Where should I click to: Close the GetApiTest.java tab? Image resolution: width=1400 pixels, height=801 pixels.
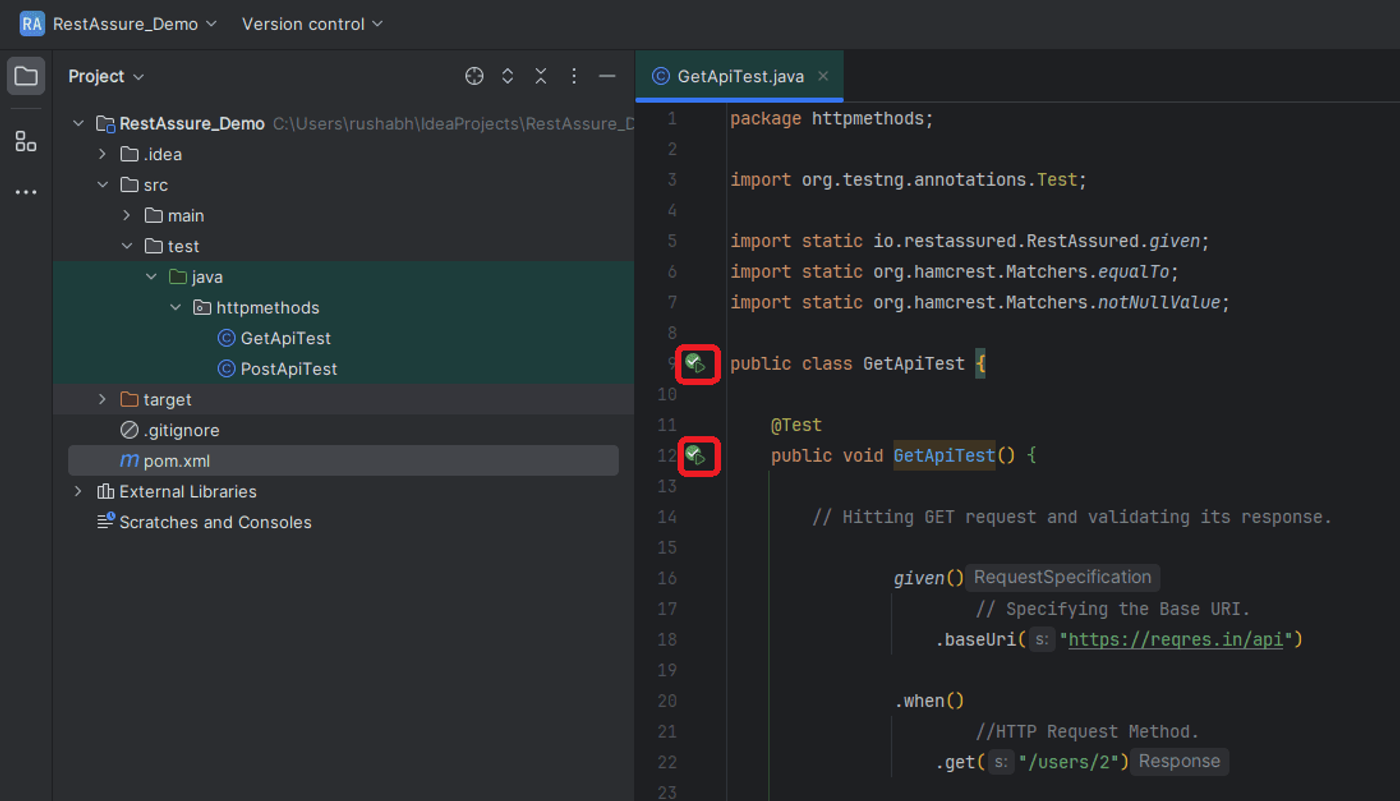click(x=823, y=76)
